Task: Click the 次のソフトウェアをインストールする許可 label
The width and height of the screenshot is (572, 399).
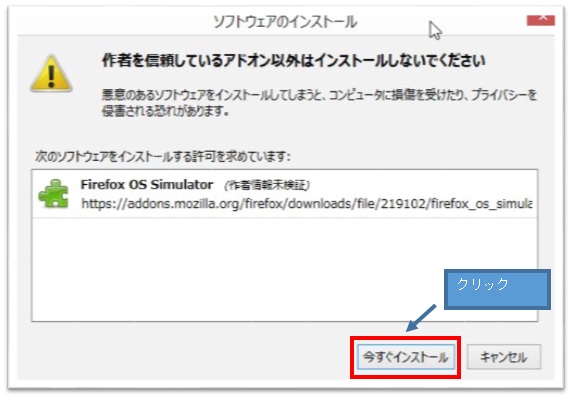Action: (163, 156)
